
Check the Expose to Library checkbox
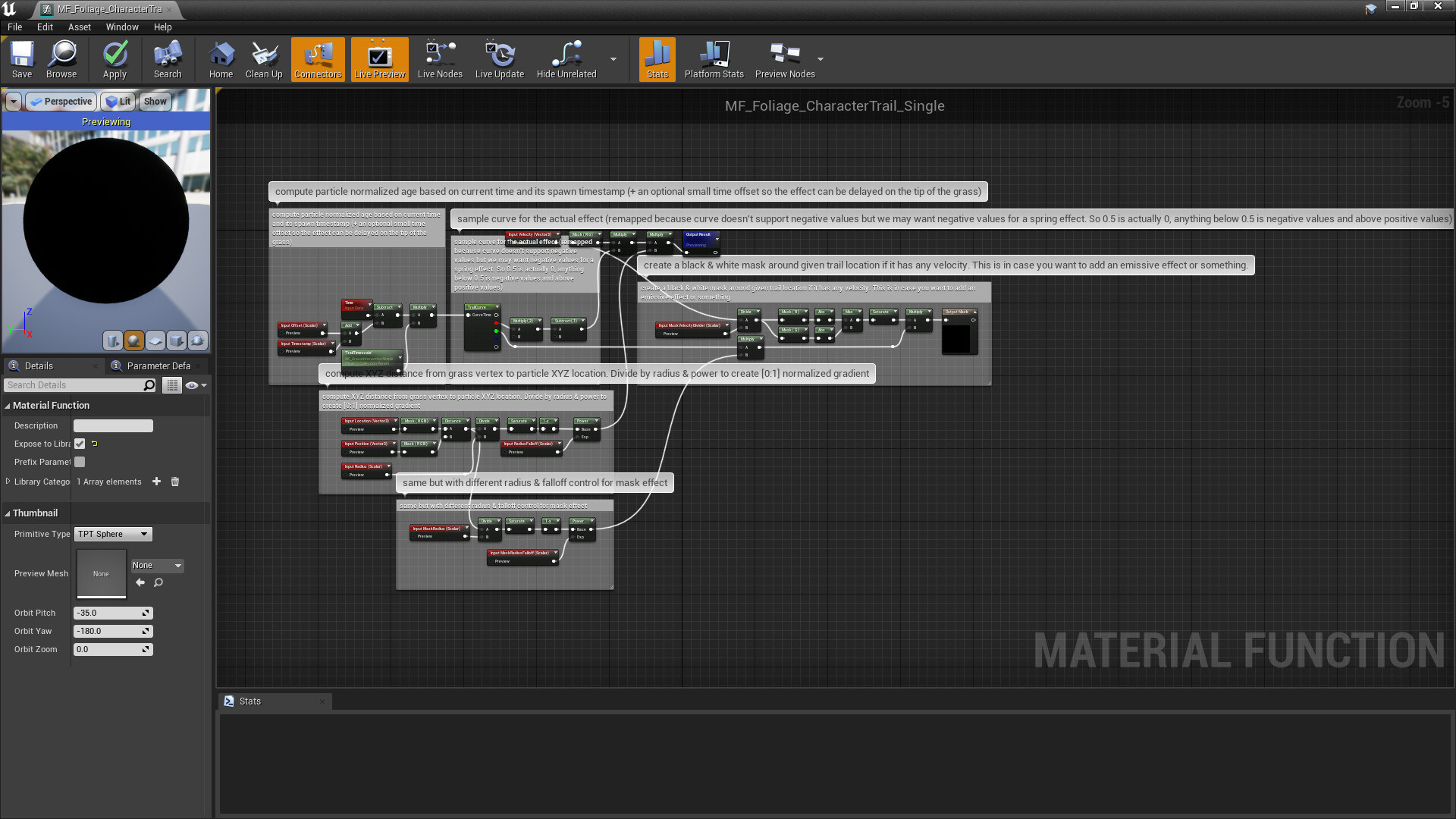(x=80, y=444)
